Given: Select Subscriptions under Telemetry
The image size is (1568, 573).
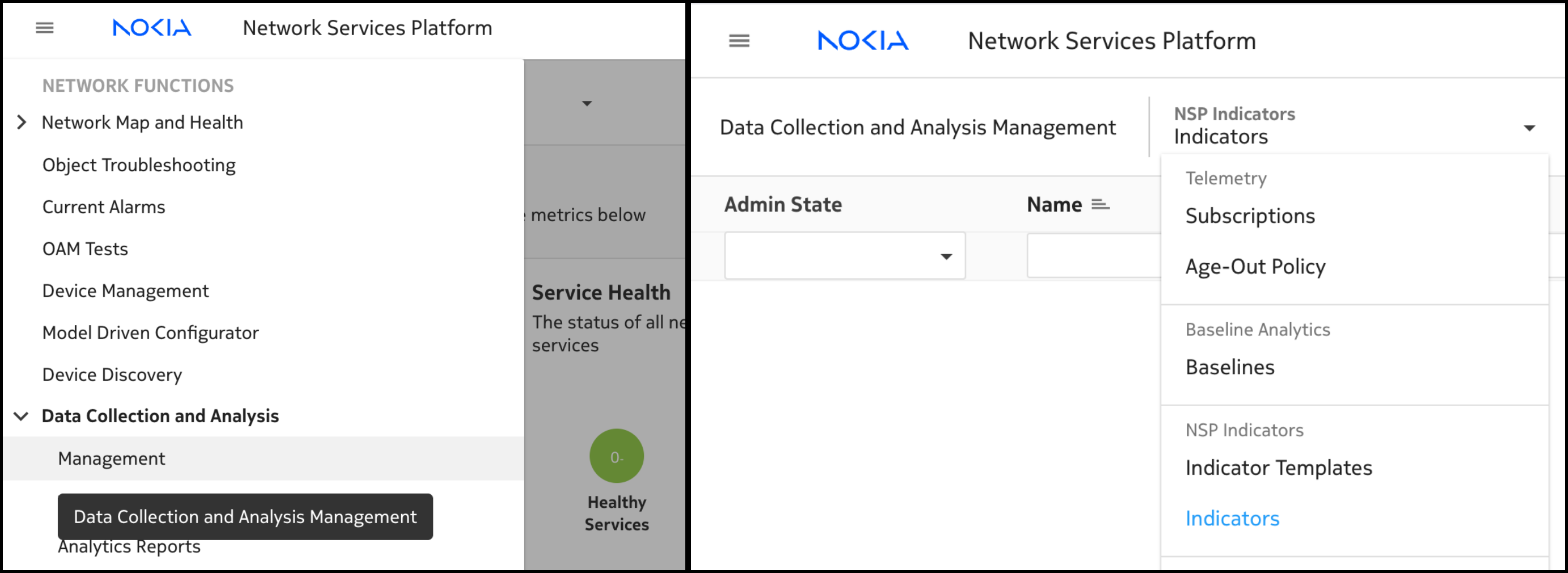Looking at the screenshot, I should pos(1250,216).
